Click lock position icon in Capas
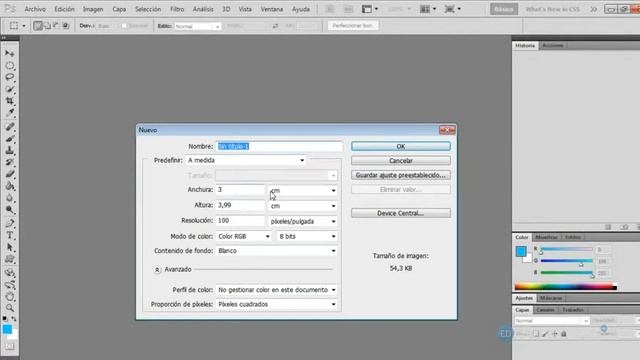 pyautogui.click(x=555, y=334)
